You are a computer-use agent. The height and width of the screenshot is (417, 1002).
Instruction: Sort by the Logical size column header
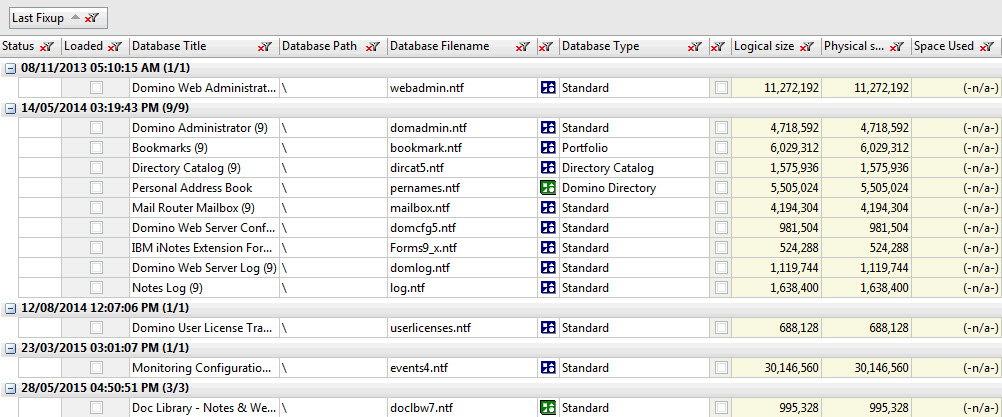tap(763, 47)
